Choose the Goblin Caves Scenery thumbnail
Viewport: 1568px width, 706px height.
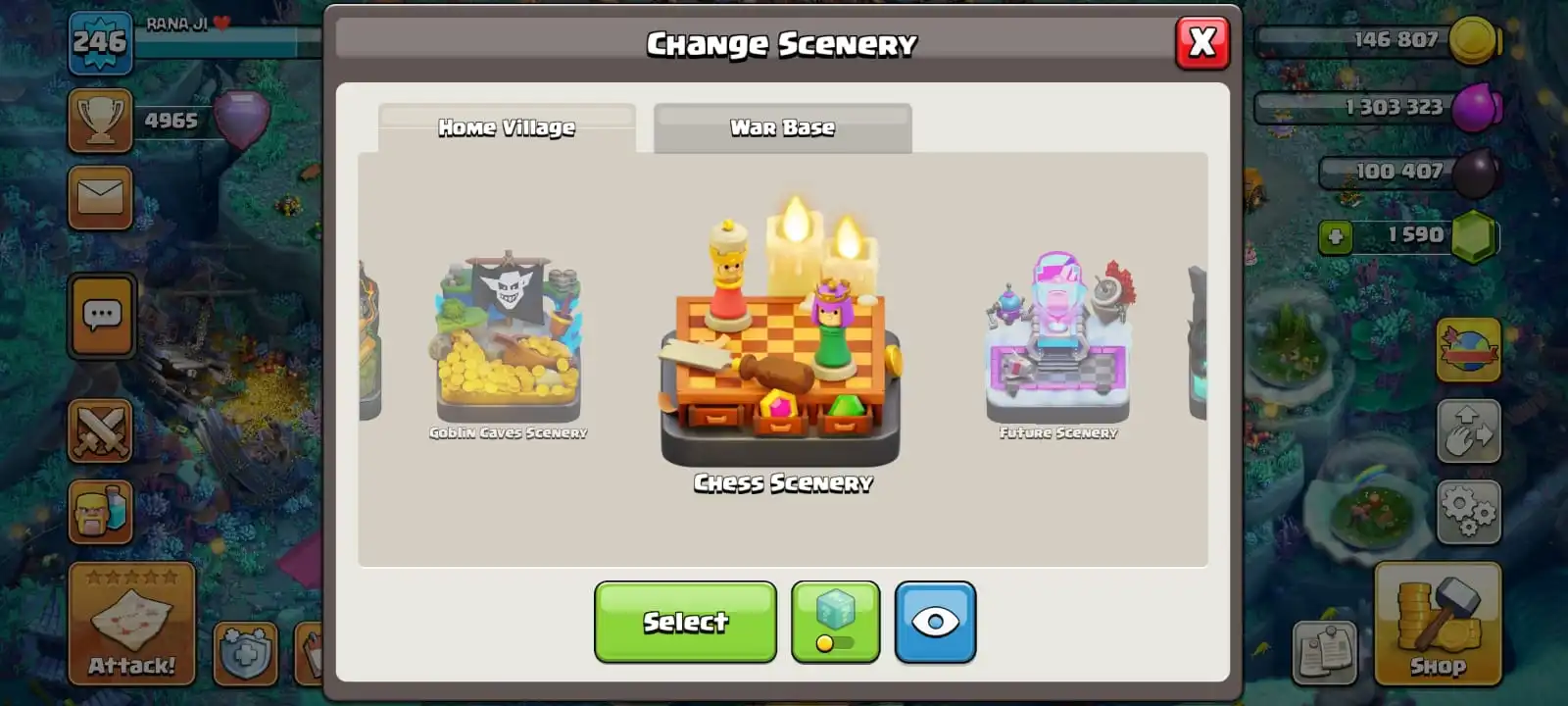click(x=509, y=343)
